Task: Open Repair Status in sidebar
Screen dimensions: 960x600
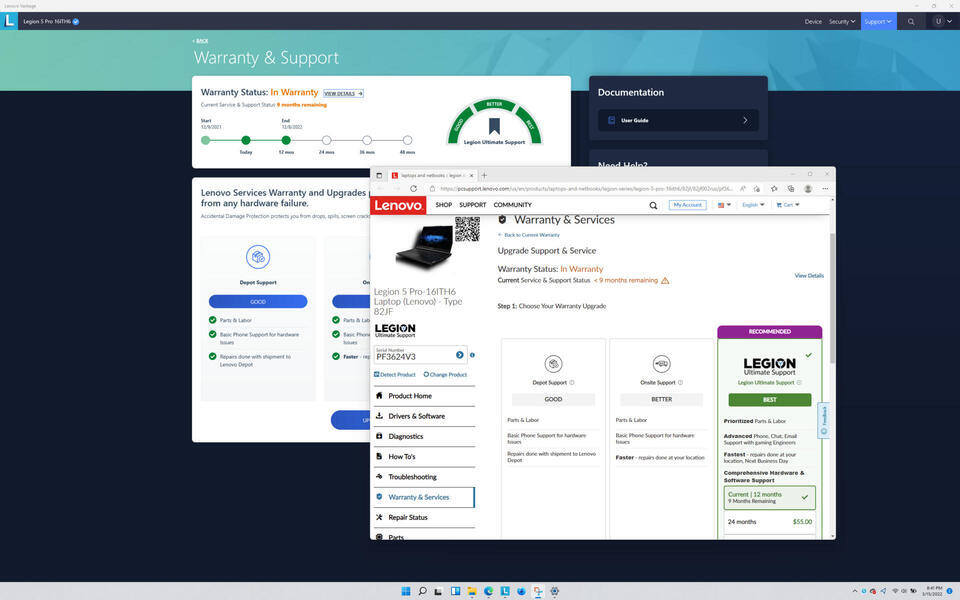Action: (x=424, y=517)
